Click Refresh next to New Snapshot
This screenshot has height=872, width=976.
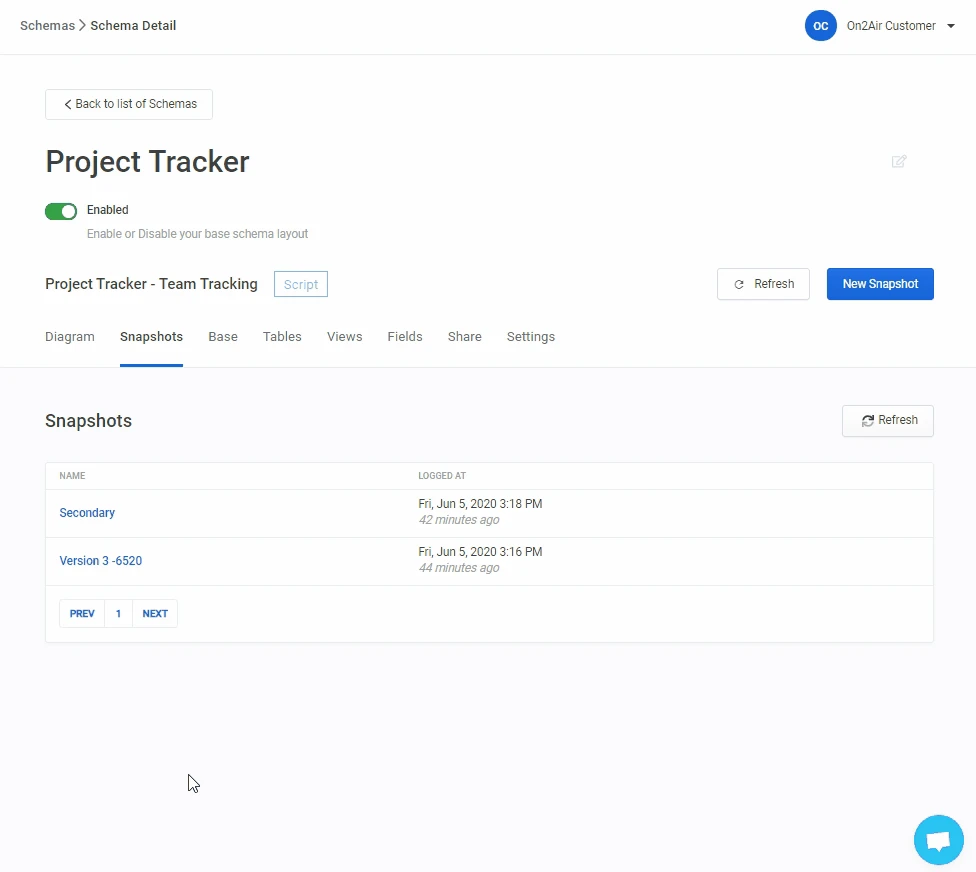click(763, 284)
